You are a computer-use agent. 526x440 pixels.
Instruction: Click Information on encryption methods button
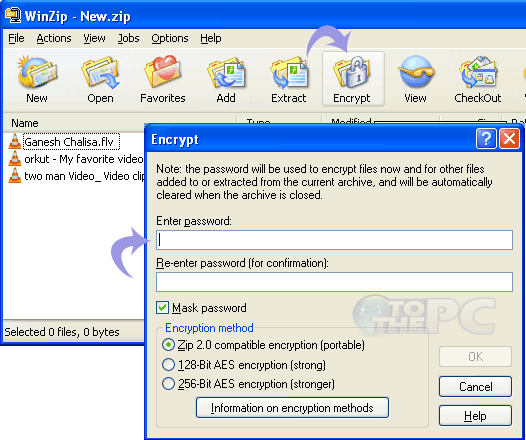[292, 408]
